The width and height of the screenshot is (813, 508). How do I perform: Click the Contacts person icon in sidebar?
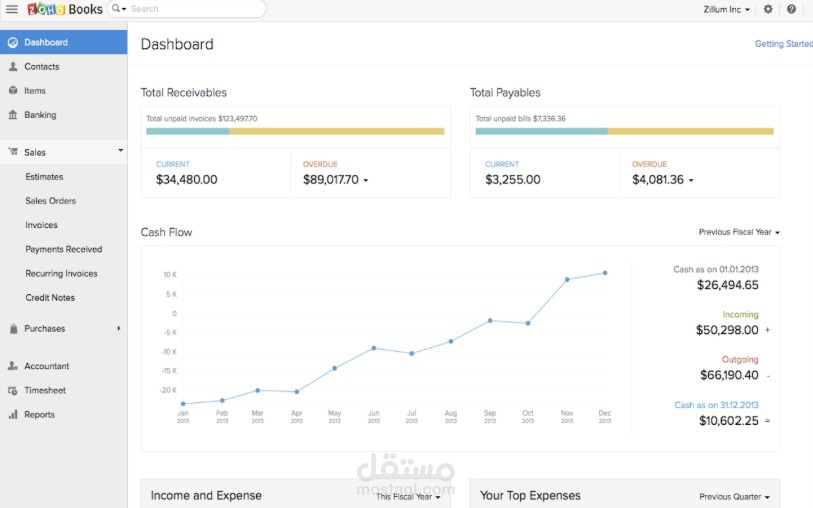pyautogui.click(x=13, y=67)
